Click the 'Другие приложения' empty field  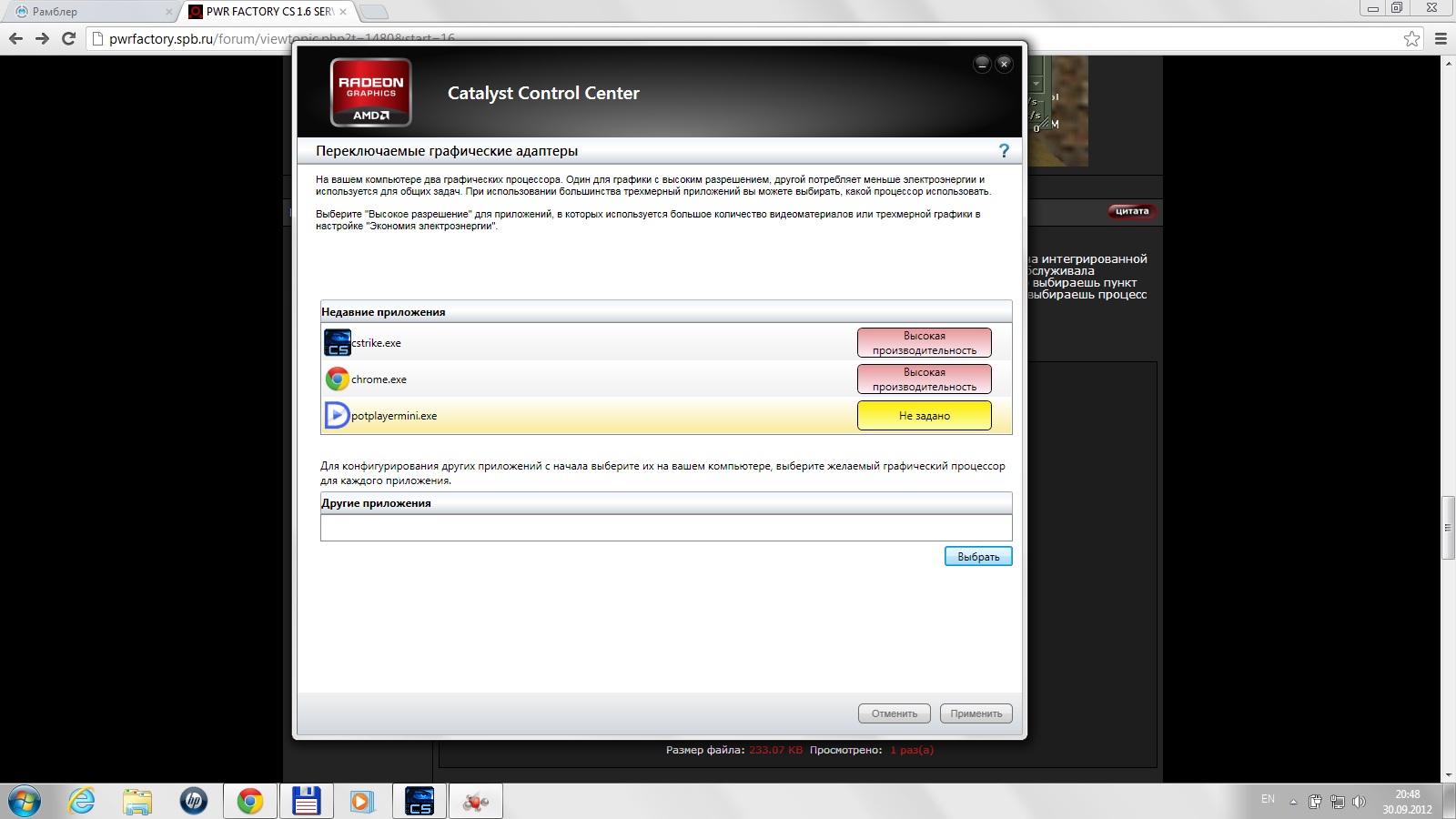(x=665, y=528)
